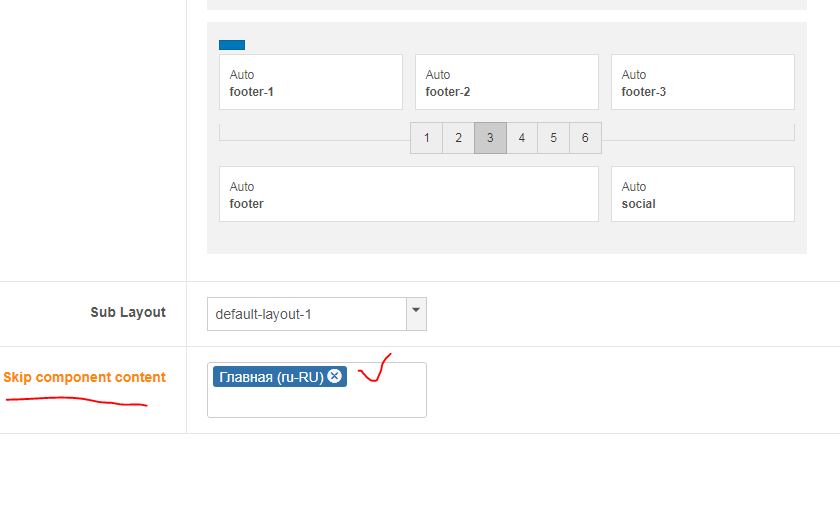Viewport: 840px width, 512px height.
Task: Open the Sub Layout dropdown arrow
Action: tap(416, 314)
